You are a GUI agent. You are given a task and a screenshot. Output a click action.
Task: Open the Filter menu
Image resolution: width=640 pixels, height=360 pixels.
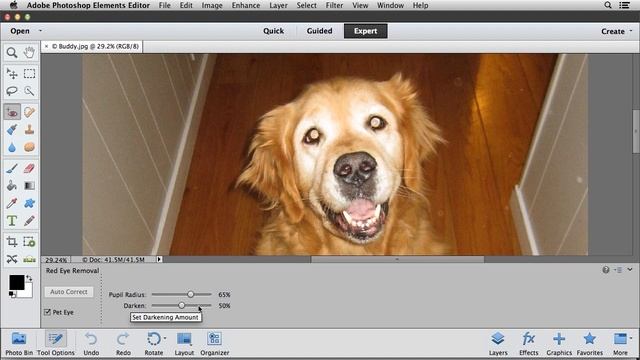[334, 5]
